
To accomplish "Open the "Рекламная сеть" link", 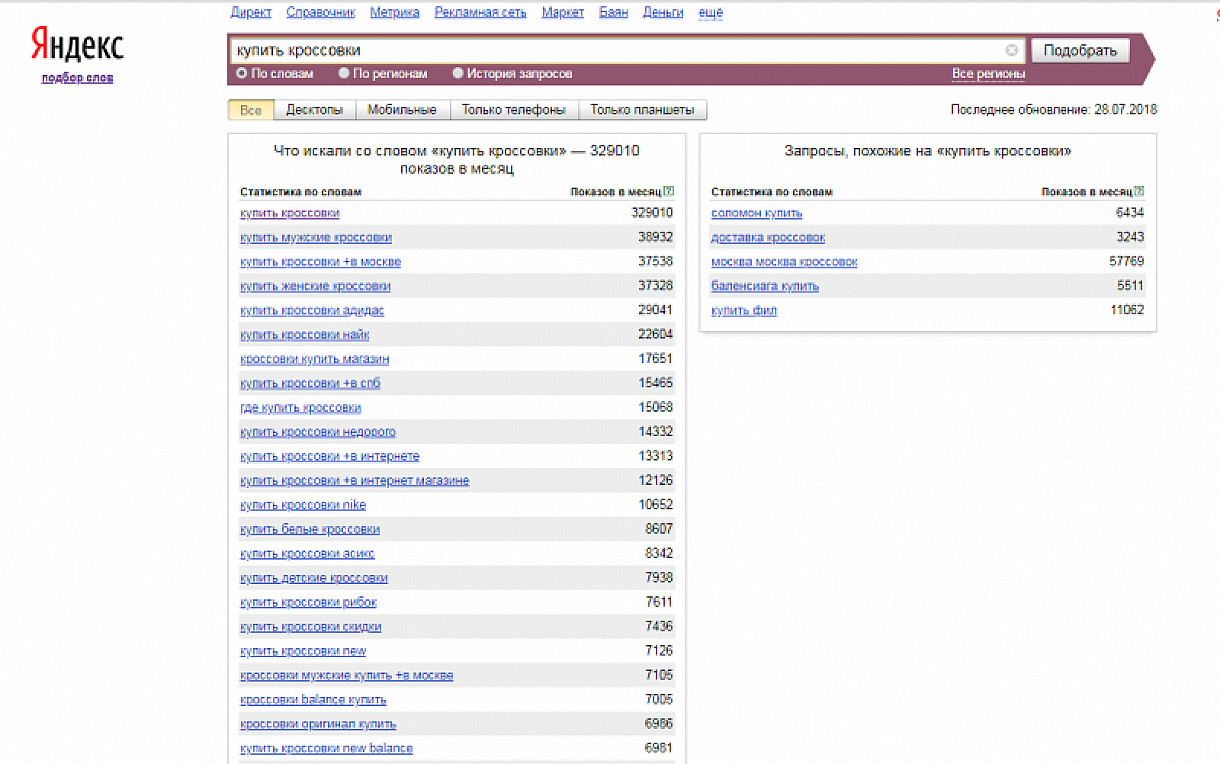I will [481, 13].
